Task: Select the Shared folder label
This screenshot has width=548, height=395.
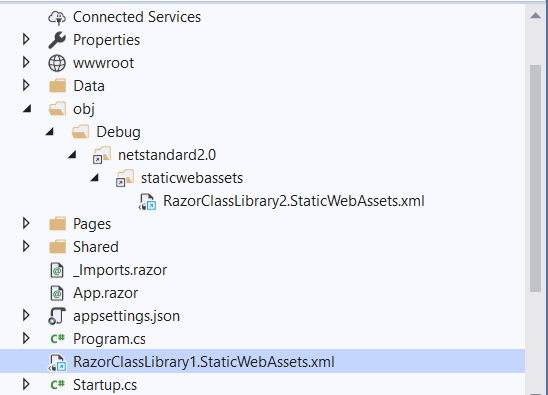Action: coord(96,247)
